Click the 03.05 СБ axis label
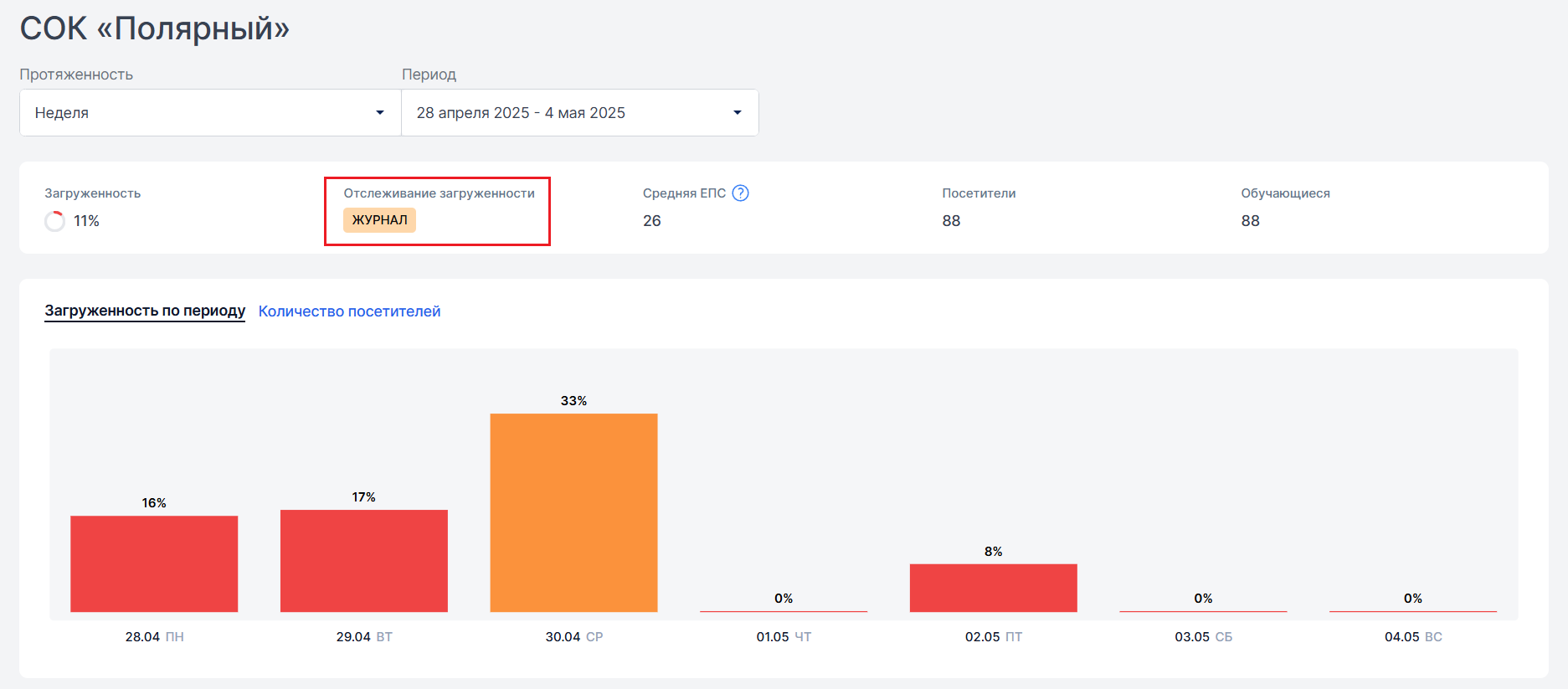Screen dimensions: 1568x689 point(1204,637)
